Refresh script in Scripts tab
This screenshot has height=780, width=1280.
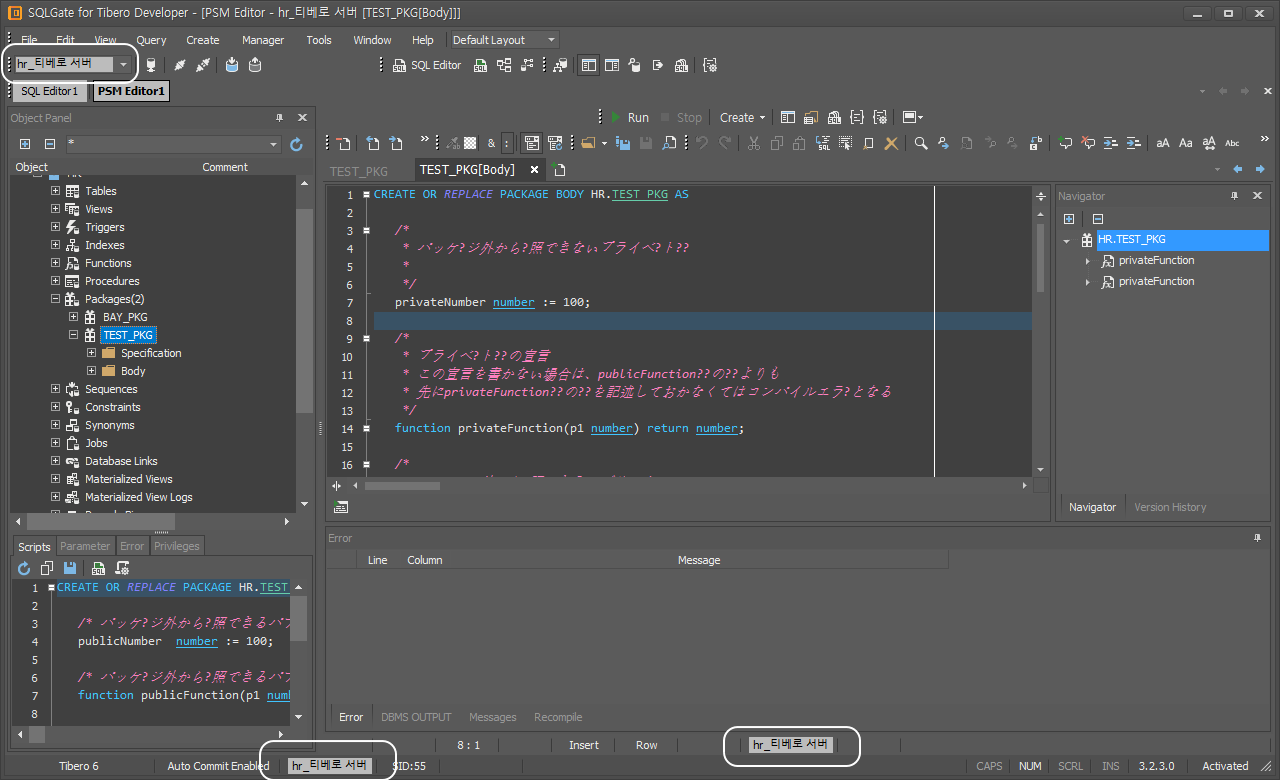[25, 568]
